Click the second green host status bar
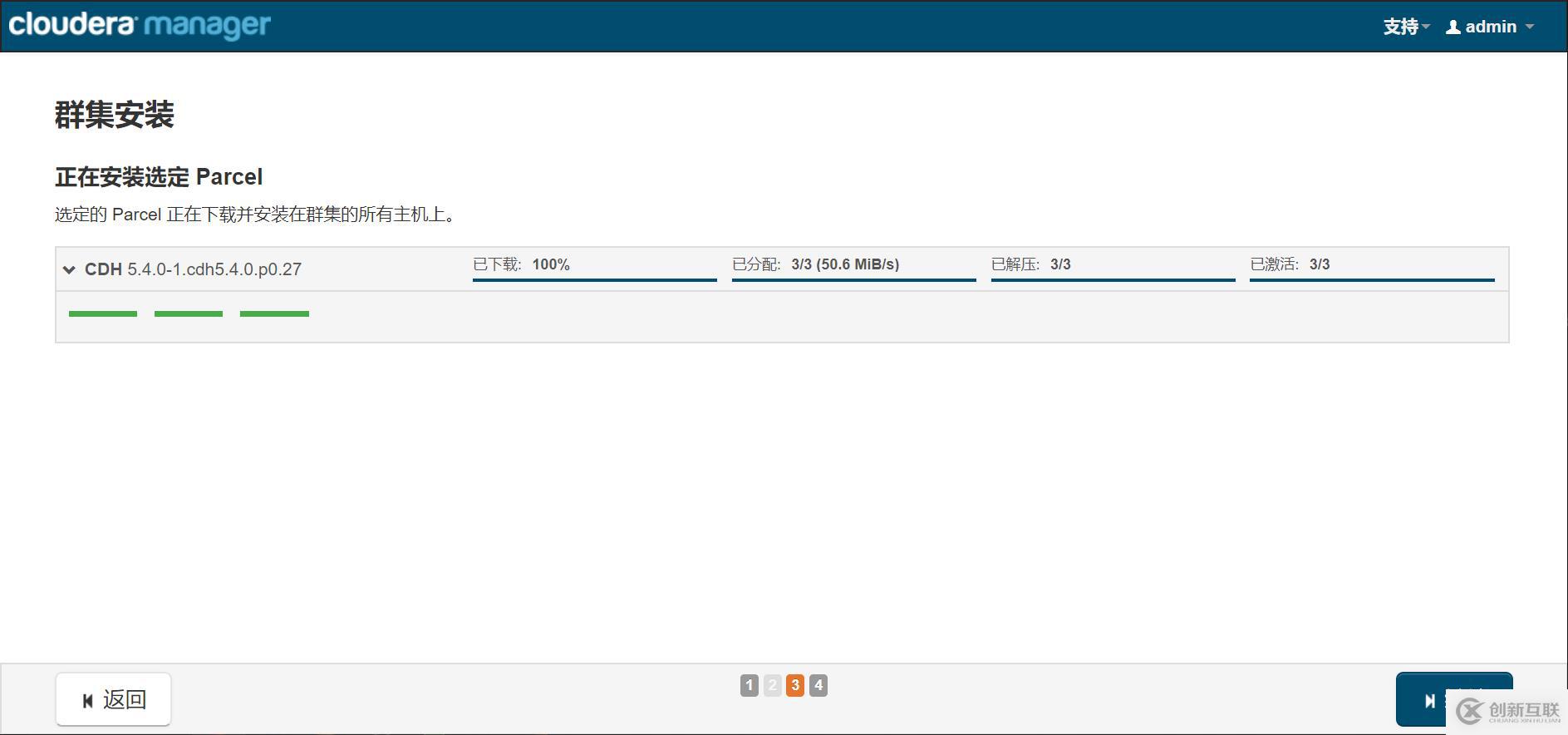 pos(189,313)
